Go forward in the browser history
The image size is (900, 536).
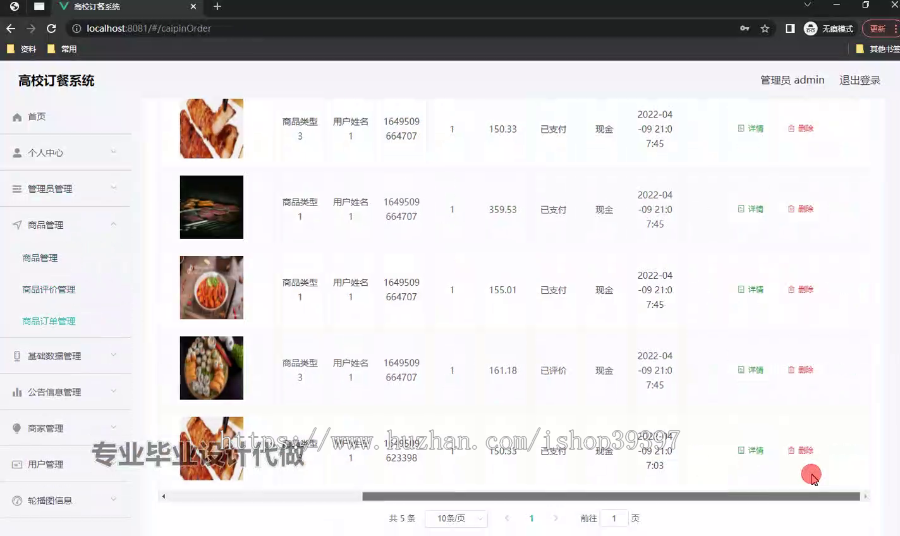coord(31,28)
